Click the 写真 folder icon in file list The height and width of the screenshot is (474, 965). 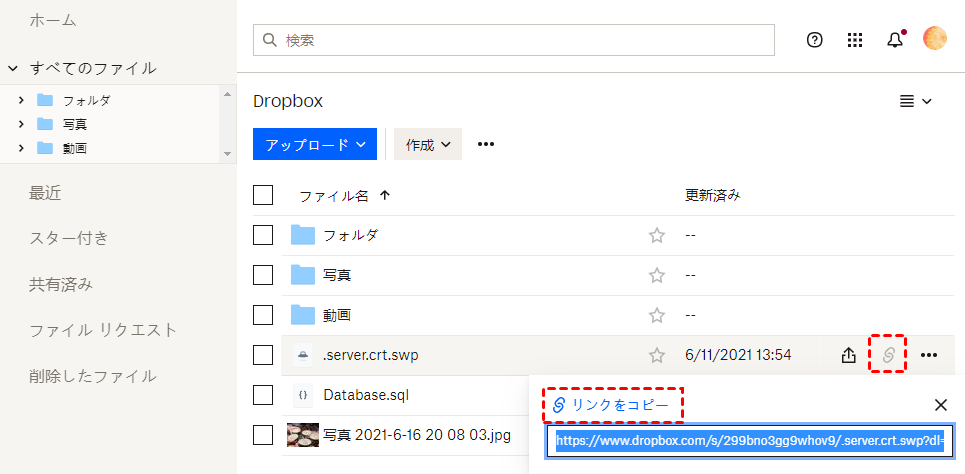point(303,275)
